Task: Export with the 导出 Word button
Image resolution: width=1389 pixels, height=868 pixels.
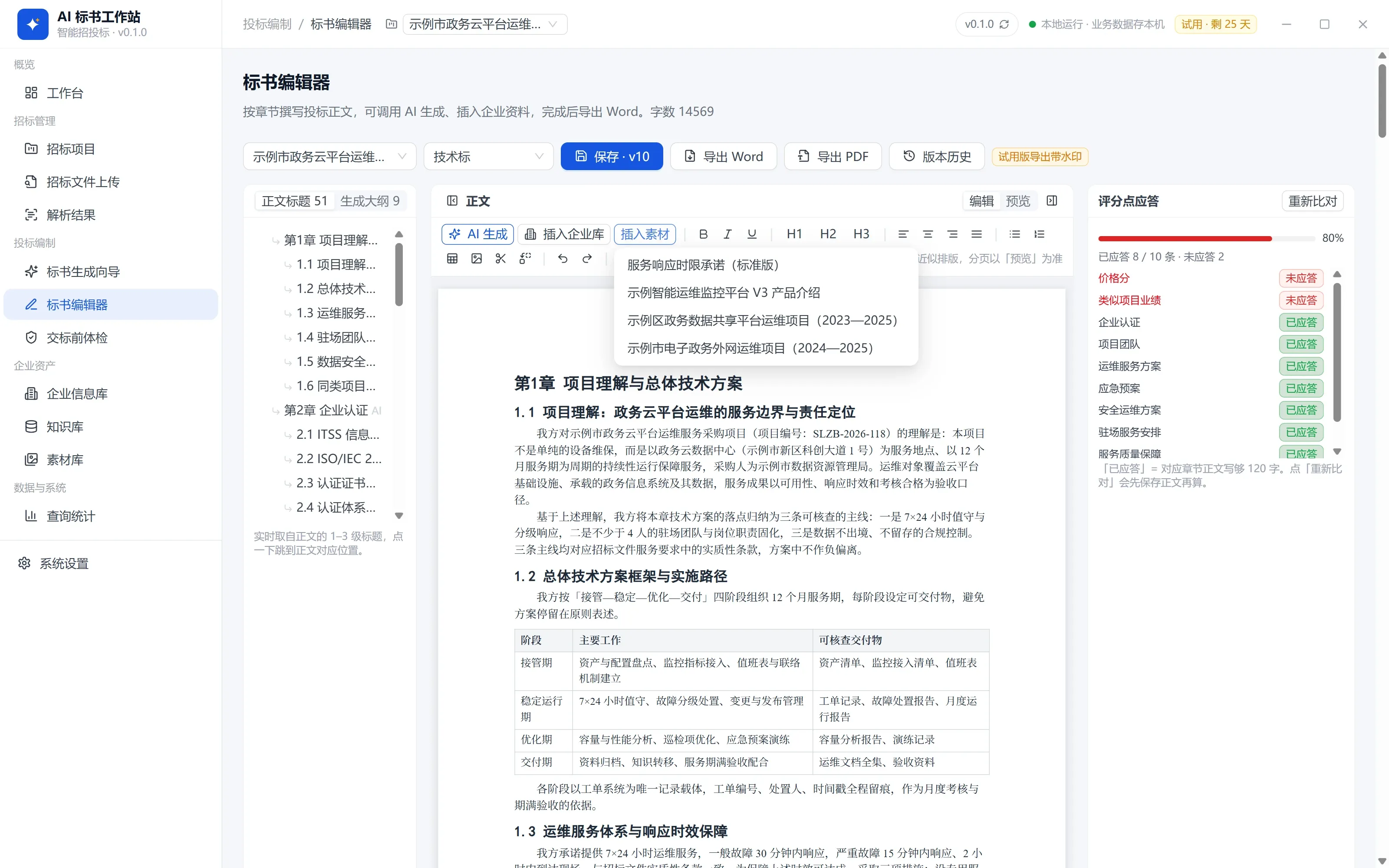Action: (x=723, y=157)
